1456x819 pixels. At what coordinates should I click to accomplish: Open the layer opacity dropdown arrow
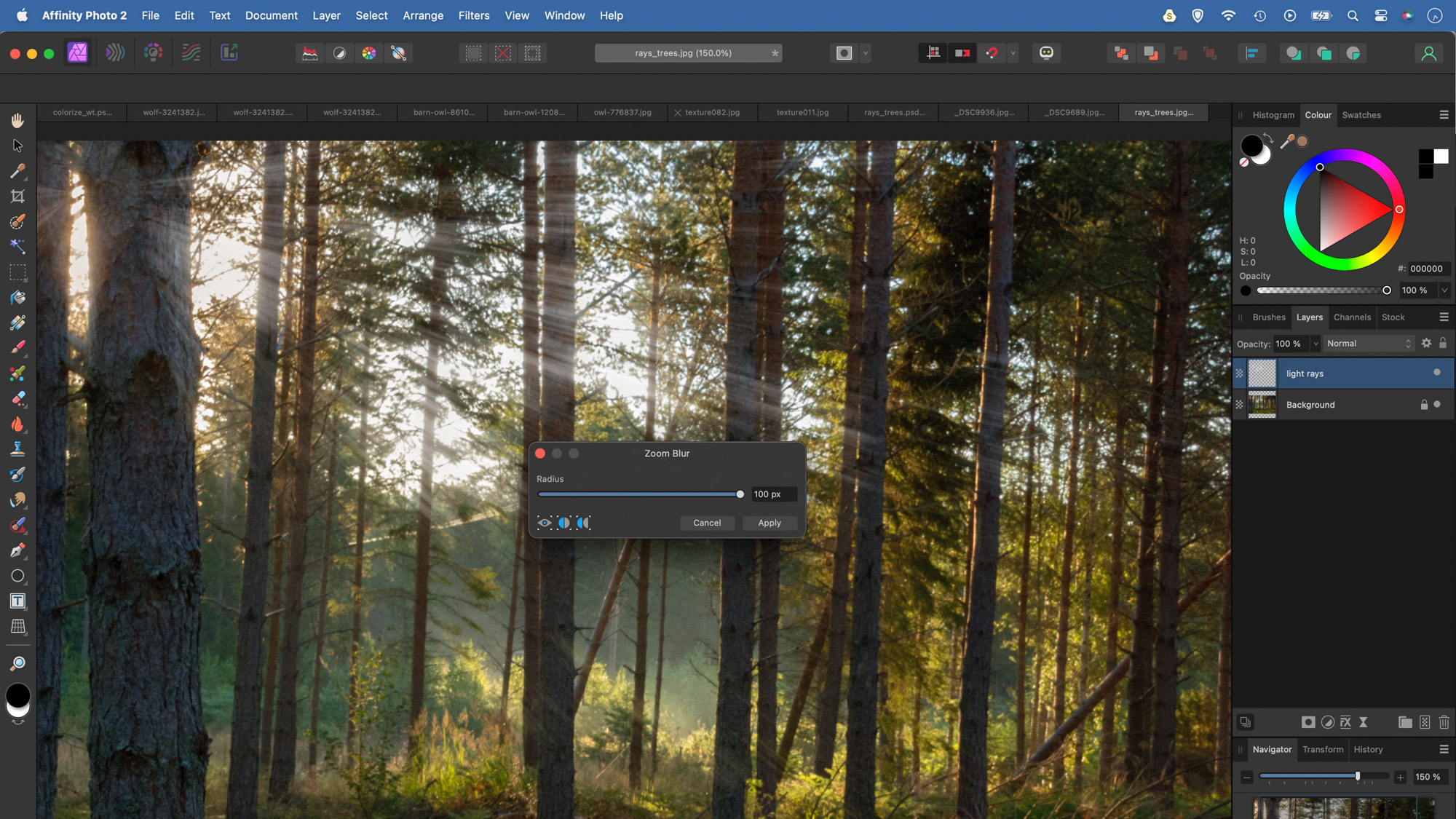coord(1315,344)
